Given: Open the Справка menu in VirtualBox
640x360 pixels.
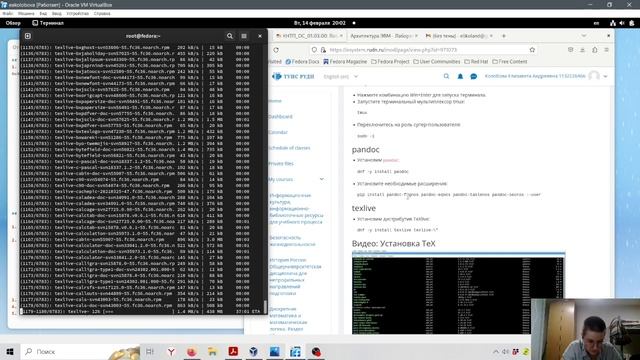Looking at the screenshot, I should point(102,13).
